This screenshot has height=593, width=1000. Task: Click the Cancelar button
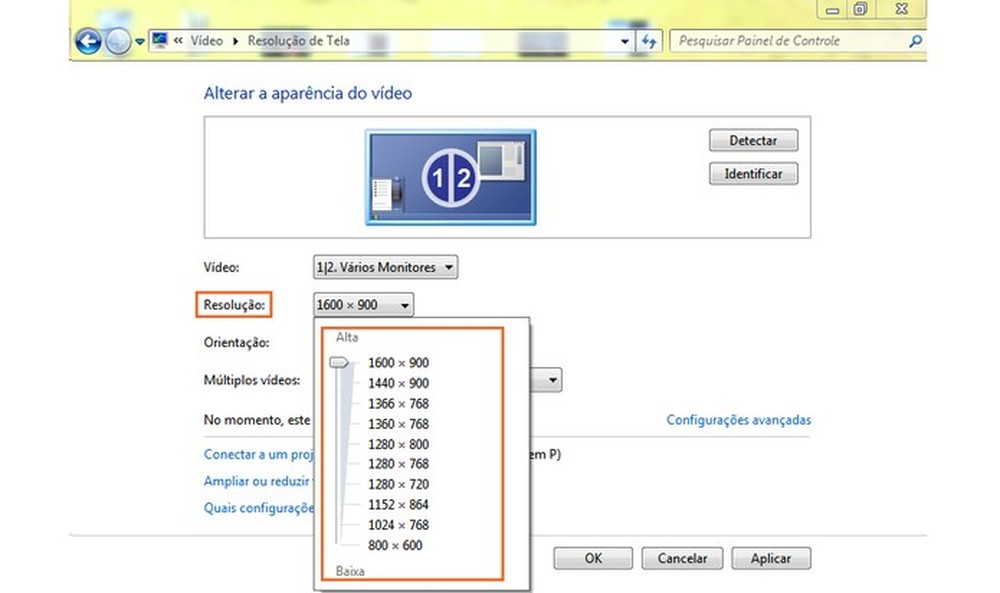click(x=682, y=558)
